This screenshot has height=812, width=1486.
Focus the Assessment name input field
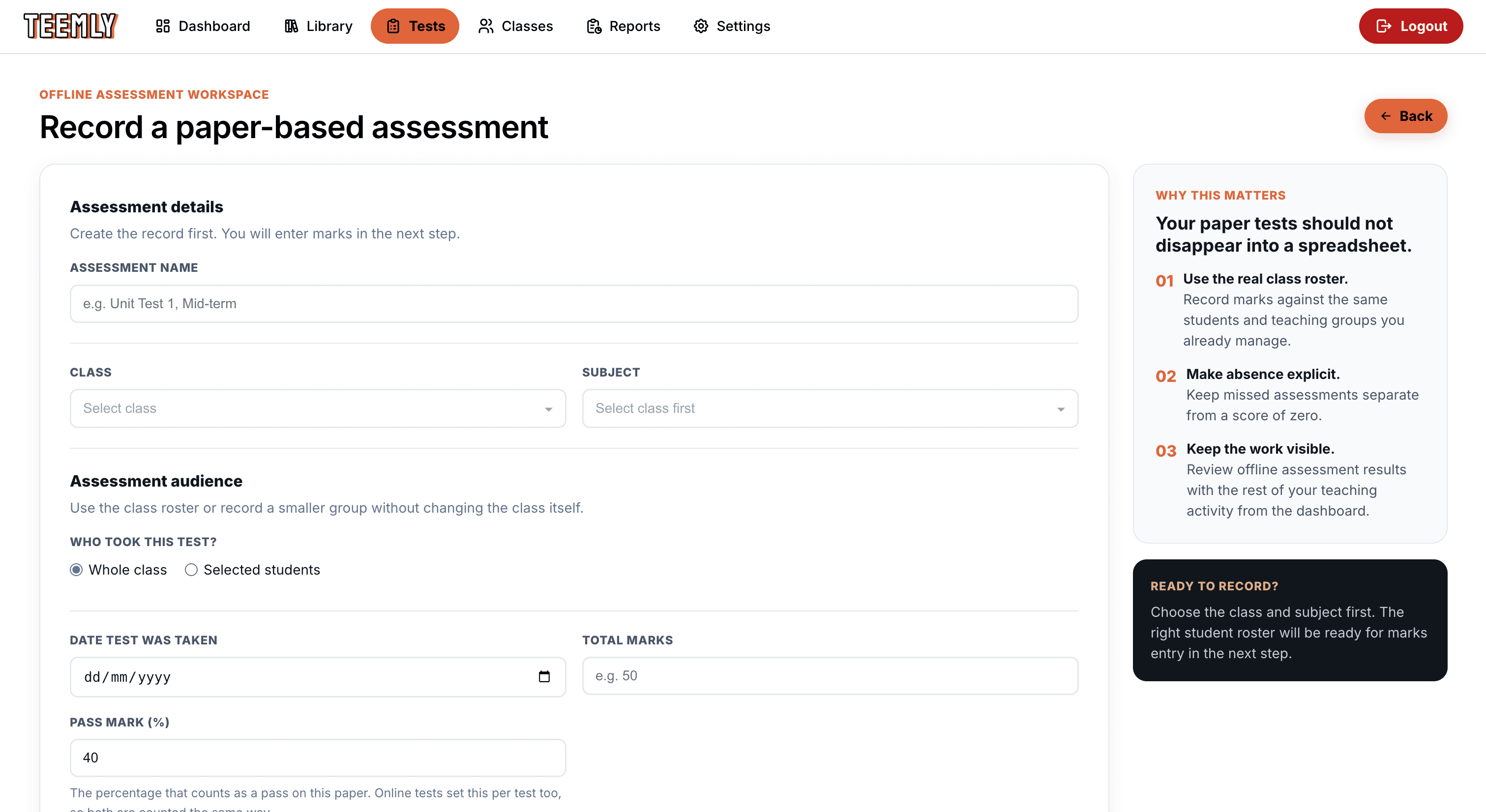[574, 303]
